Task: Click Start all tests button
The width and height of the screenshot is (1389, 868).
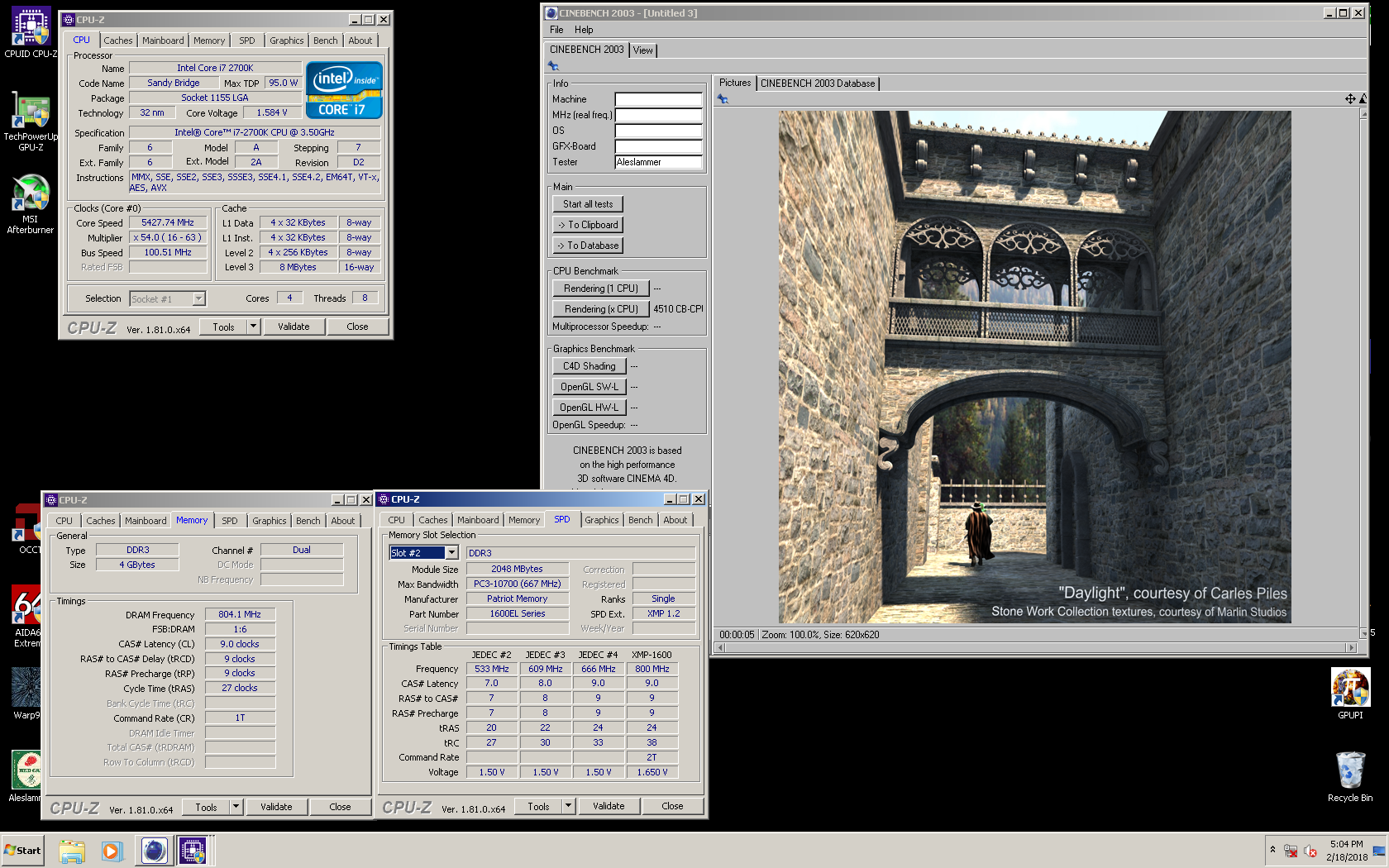Action: tap(588, 204)
